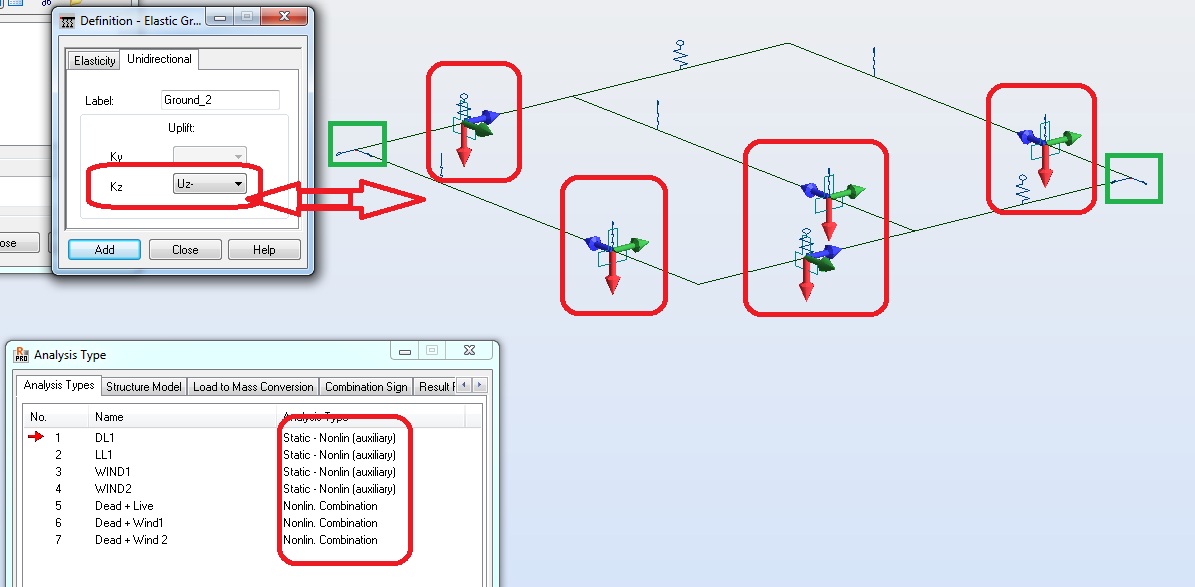Click the Name column header

[x=183, y=417]
